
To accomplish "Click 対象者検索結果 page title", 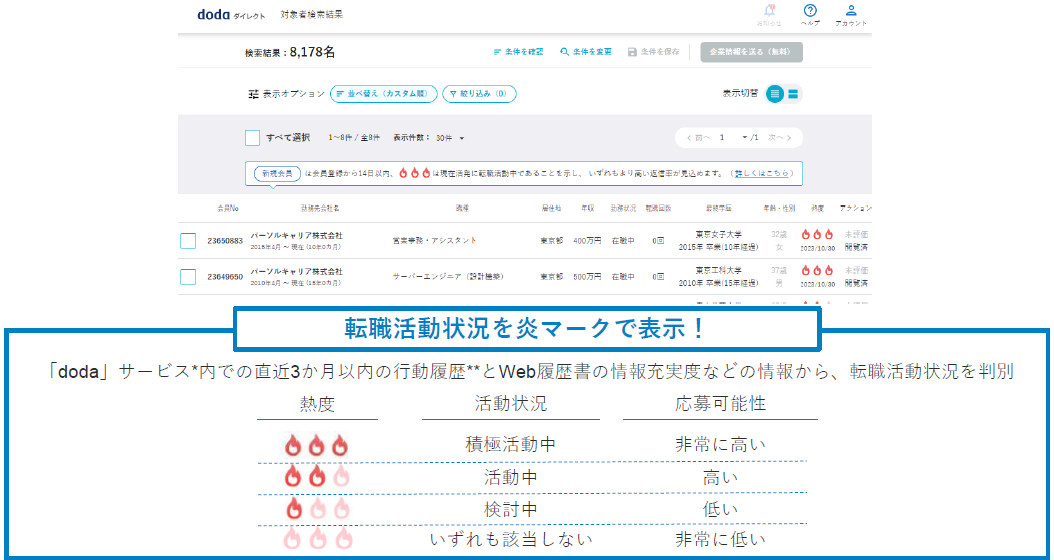I will click(312, 14).
